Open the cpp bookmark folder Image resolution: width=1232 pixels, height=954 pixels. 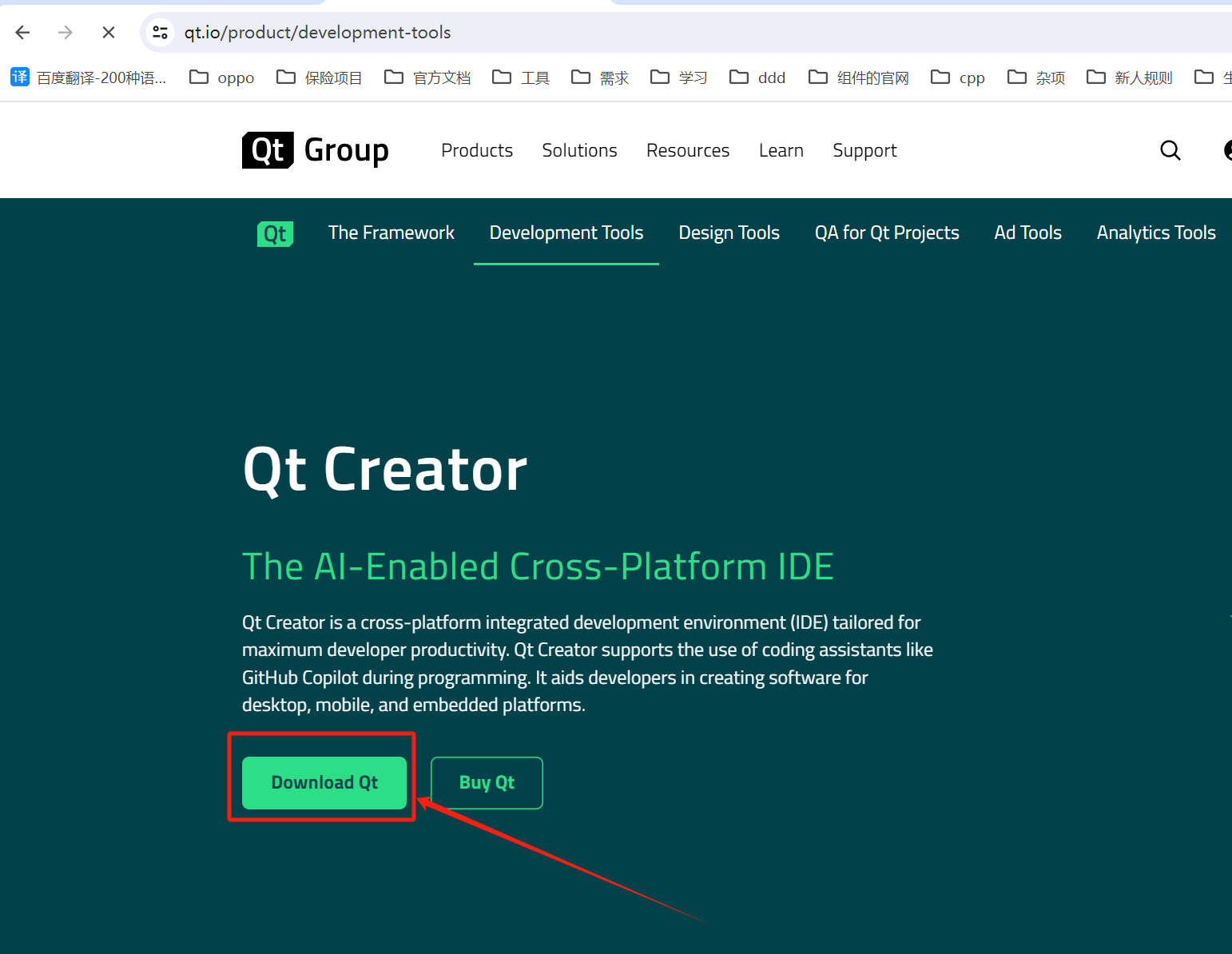coord(957,78)
